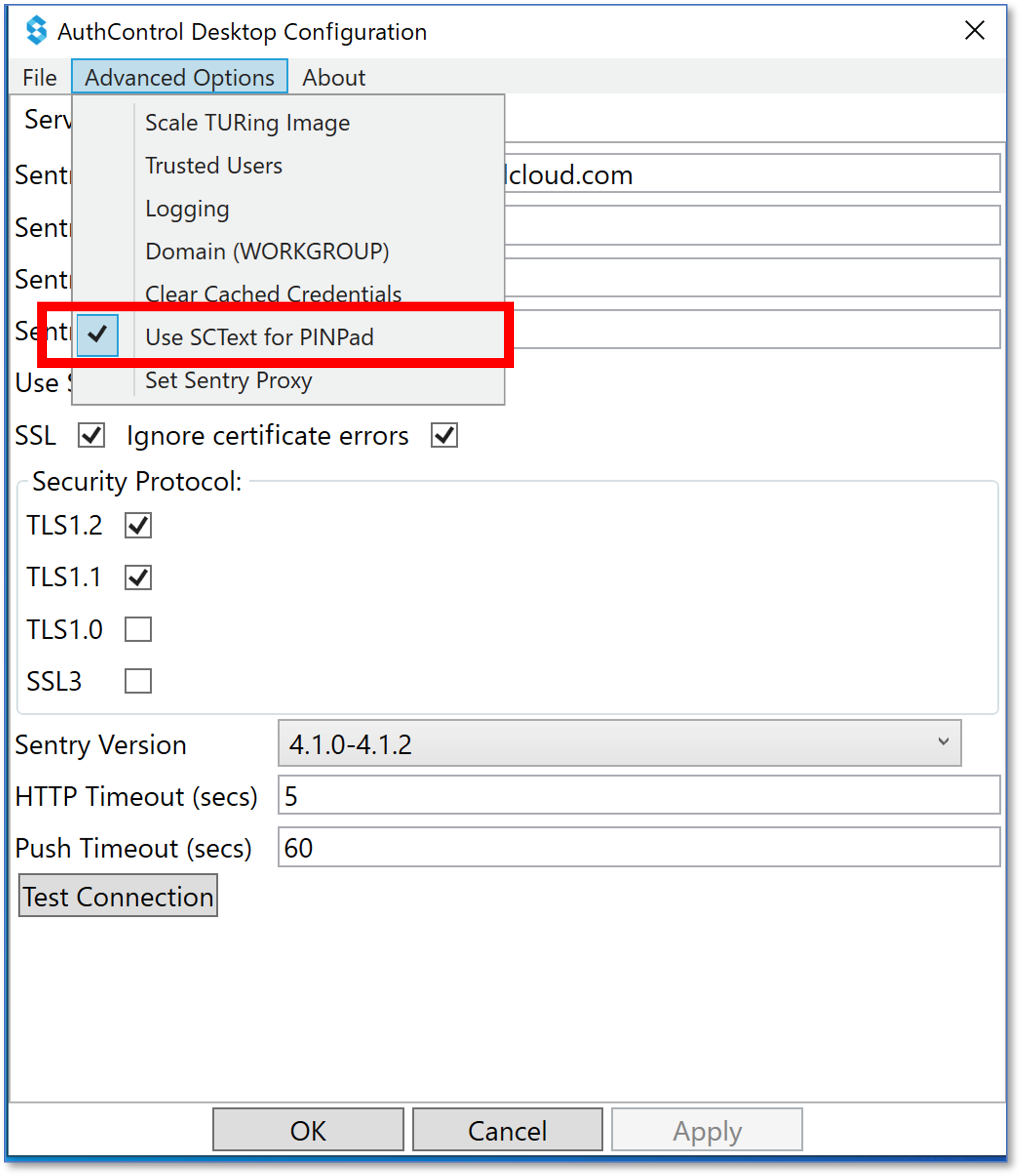Screen dimensions: 1021x1176
Task: Click the HTTP Timeout (secs) label
Action: (136, 796)
